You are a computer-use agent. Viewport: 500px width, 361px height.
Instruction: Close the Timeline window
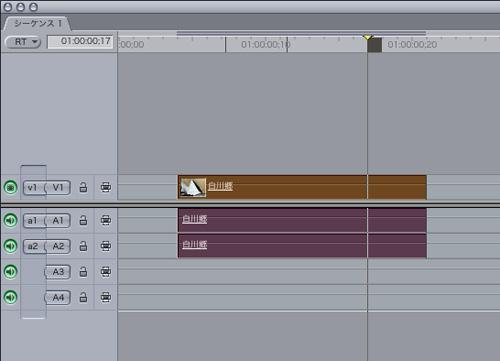(8, 7)
